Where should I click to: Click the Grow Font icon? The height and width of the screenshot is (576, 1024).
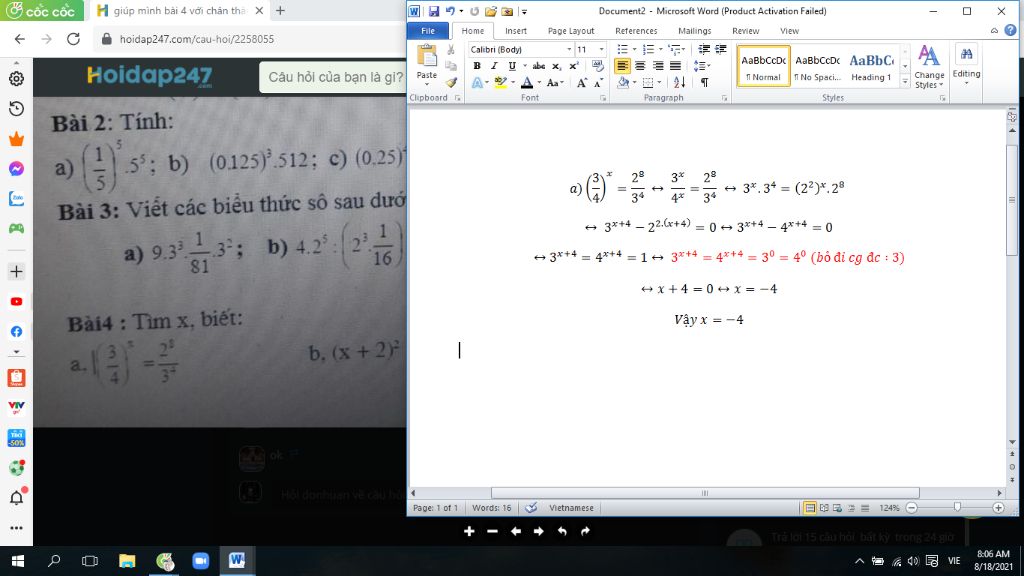tap(581, 83)
